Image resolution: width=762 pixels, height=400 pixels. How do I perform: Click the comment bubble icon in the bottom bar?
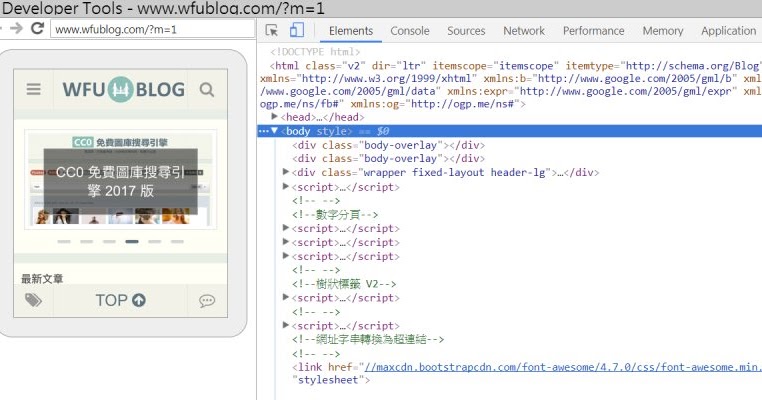207,301
